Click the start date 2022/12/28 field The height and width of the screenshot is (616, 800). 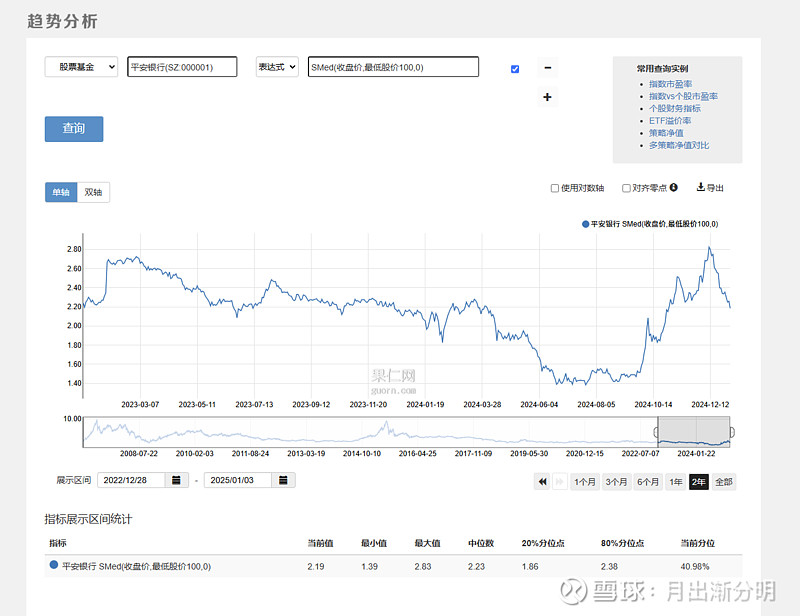[131, 480]
